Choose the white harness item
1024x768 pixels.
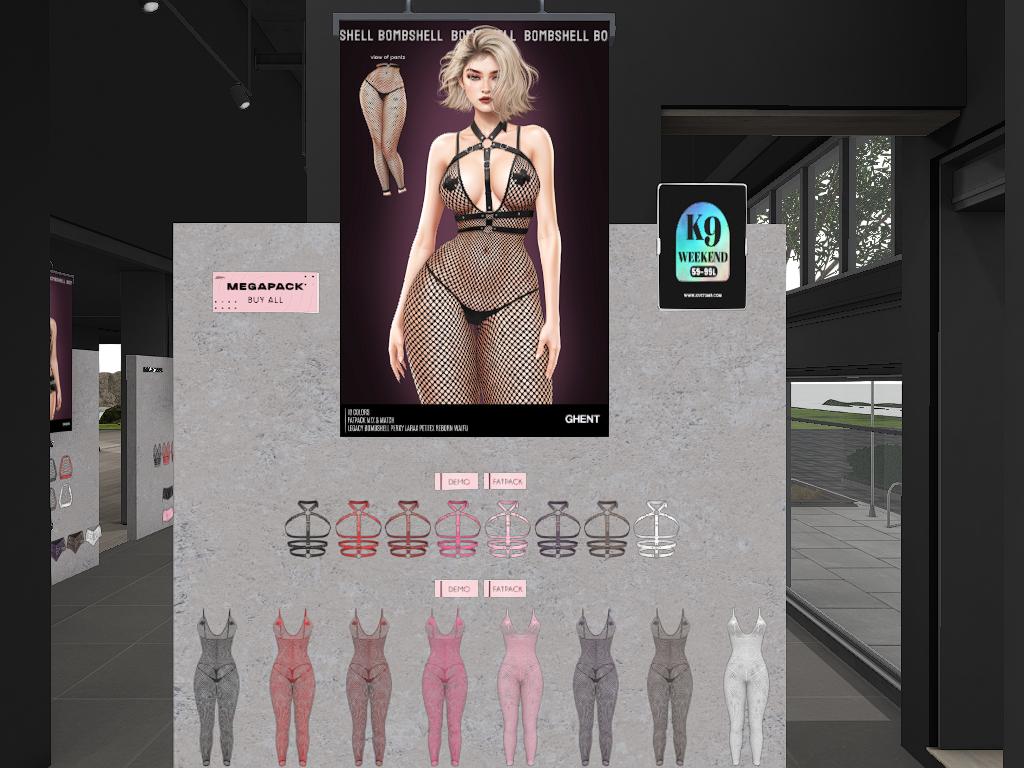coord(656,529)
